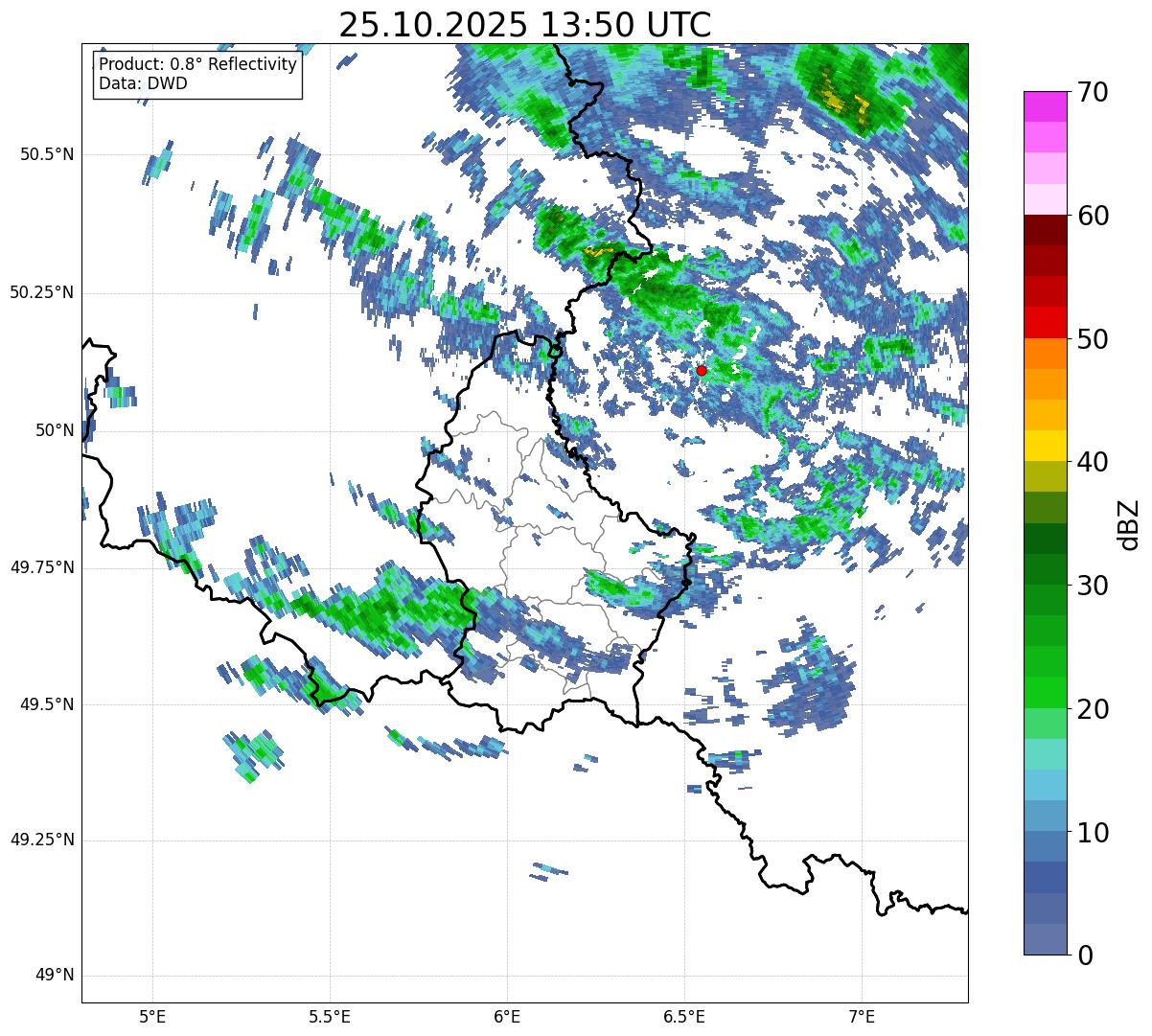Click the 7°E longitude label

862,1016
